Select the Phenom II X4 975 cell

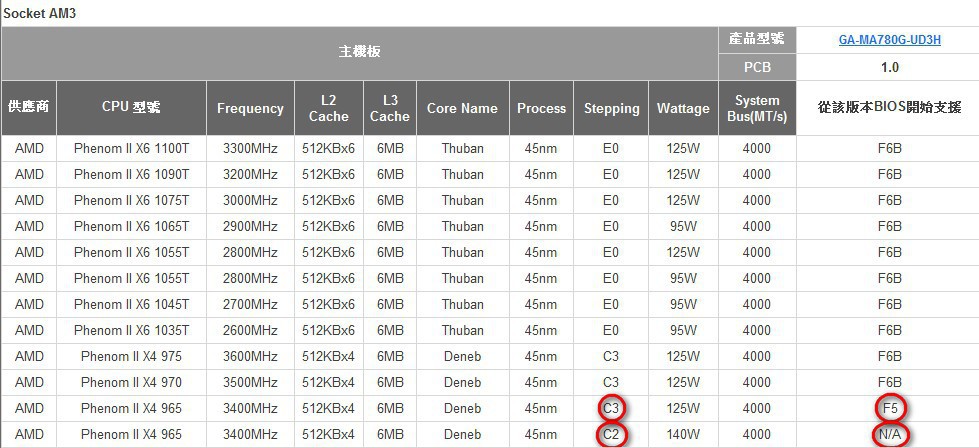pyautogui.click(x=131, y=356)
